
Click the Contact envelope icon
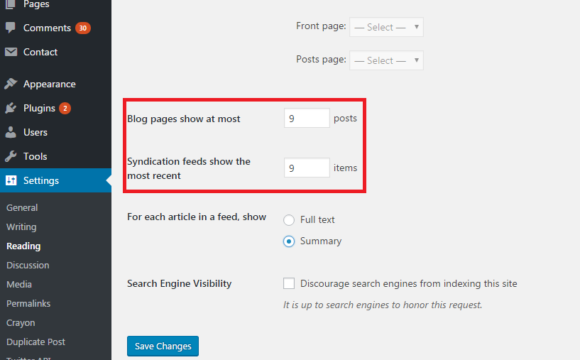(11, 52)
